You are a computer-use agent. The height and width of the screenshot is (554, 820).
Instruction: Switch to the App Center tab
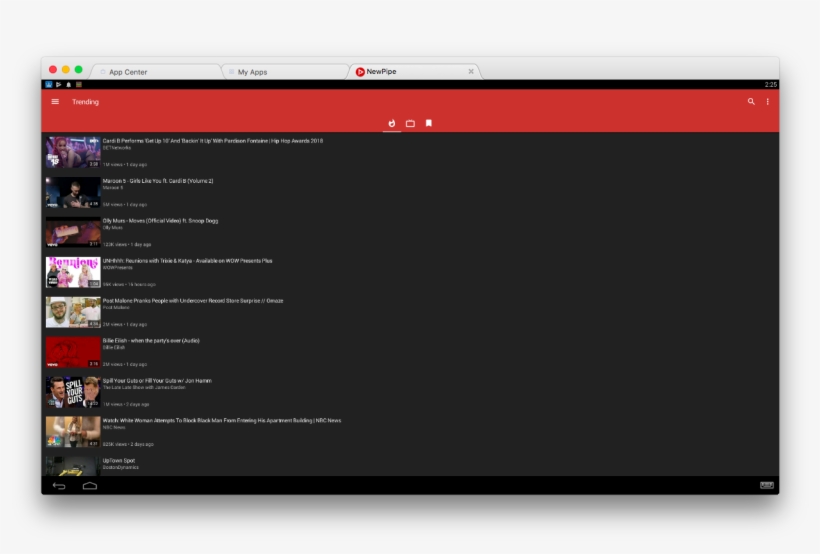point(156,72)
